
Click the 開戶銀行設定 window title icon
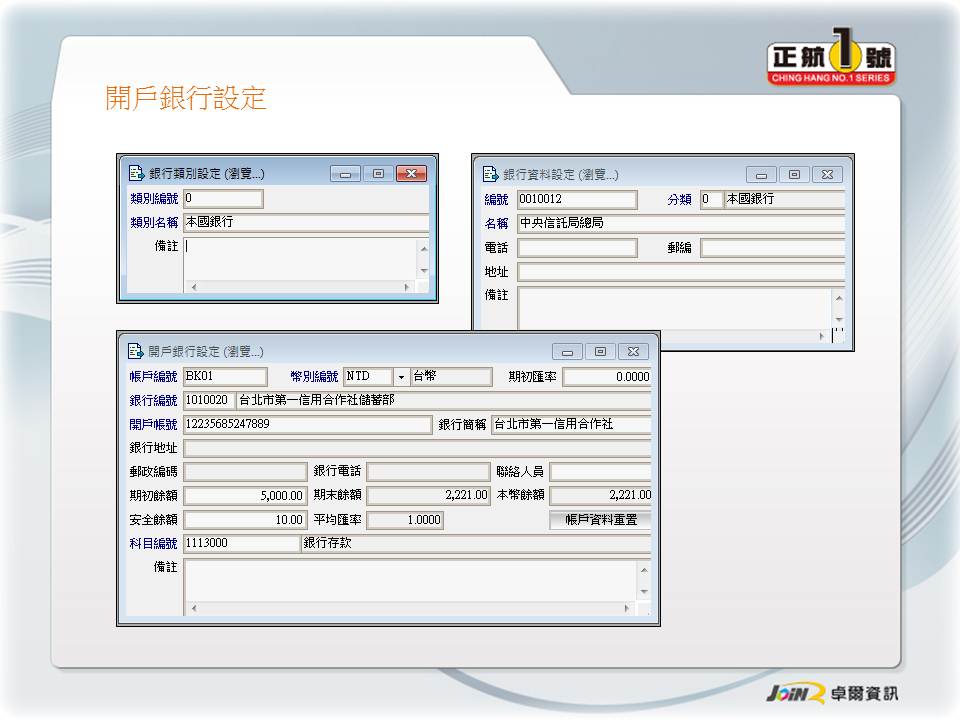click(135, 351)
